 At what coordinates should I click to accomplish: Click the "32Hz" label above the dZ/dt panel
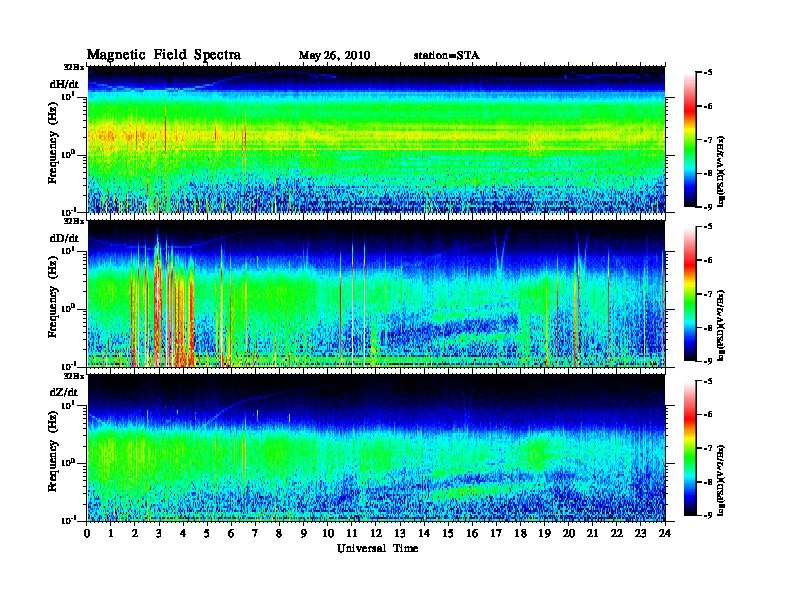point(74,376)
